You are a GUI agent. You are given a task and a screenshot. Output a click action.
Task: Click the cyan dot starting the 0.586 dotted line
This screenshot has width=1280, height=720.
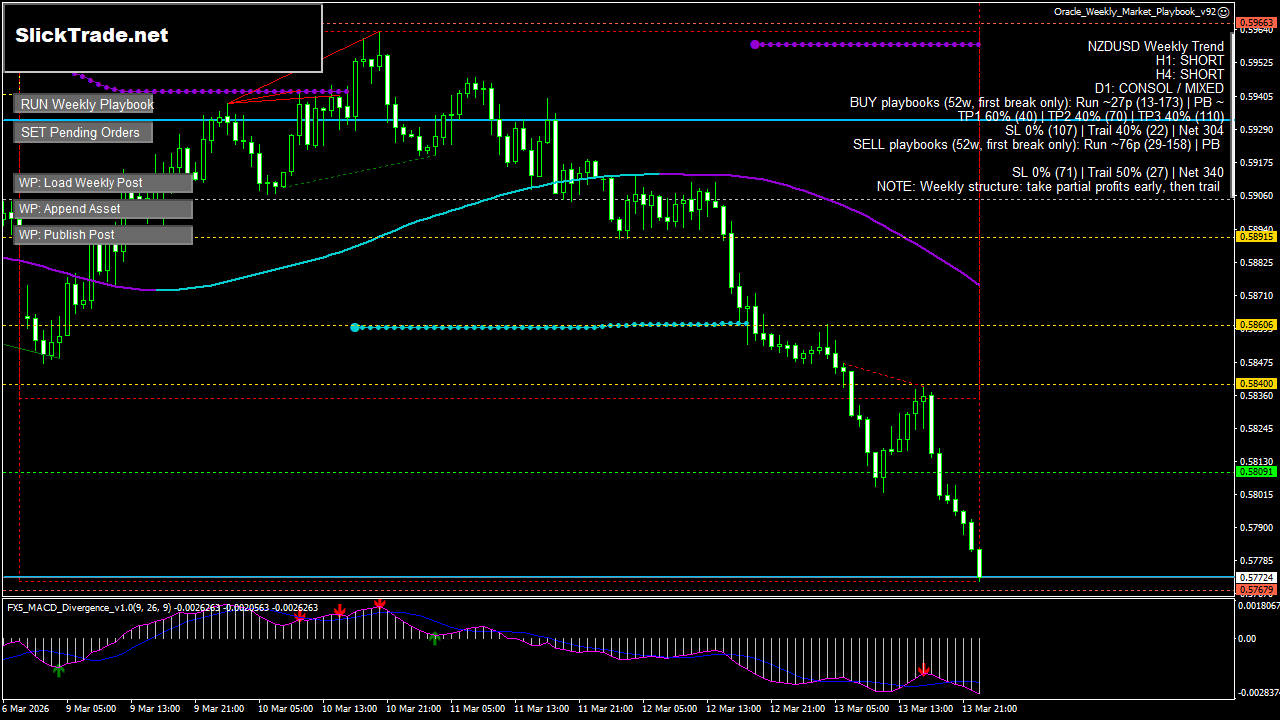coord(355,327)
